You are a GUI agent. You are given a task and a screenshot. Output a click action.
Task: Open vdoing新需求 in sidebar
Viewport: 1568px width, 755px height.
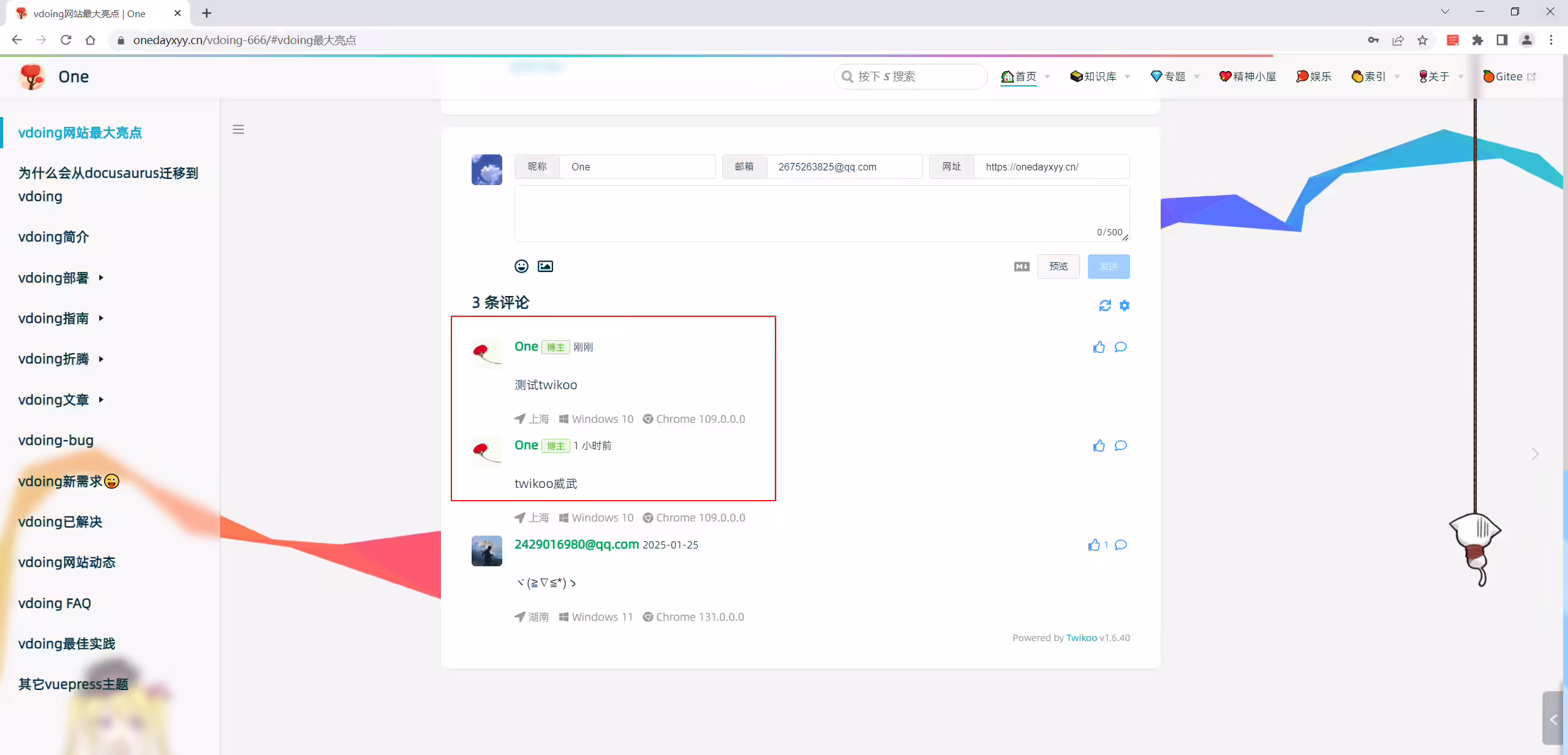(69, 481)
